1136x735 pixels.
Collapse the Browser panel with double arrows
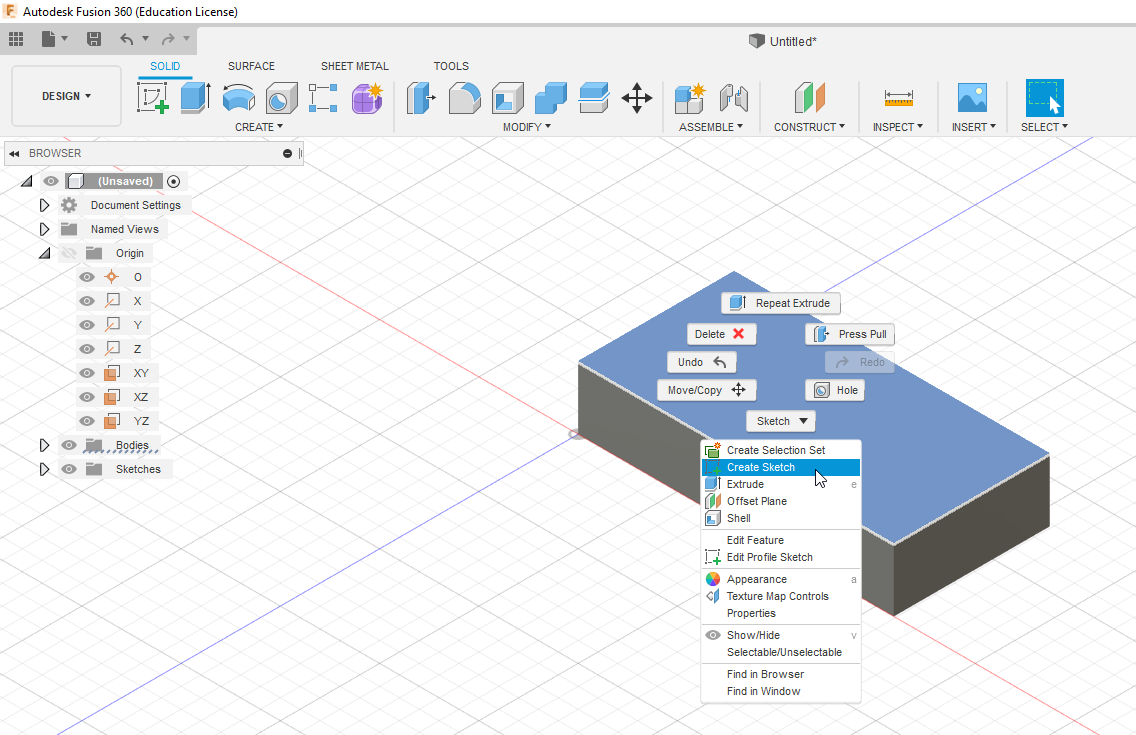(x=14, y=154)
